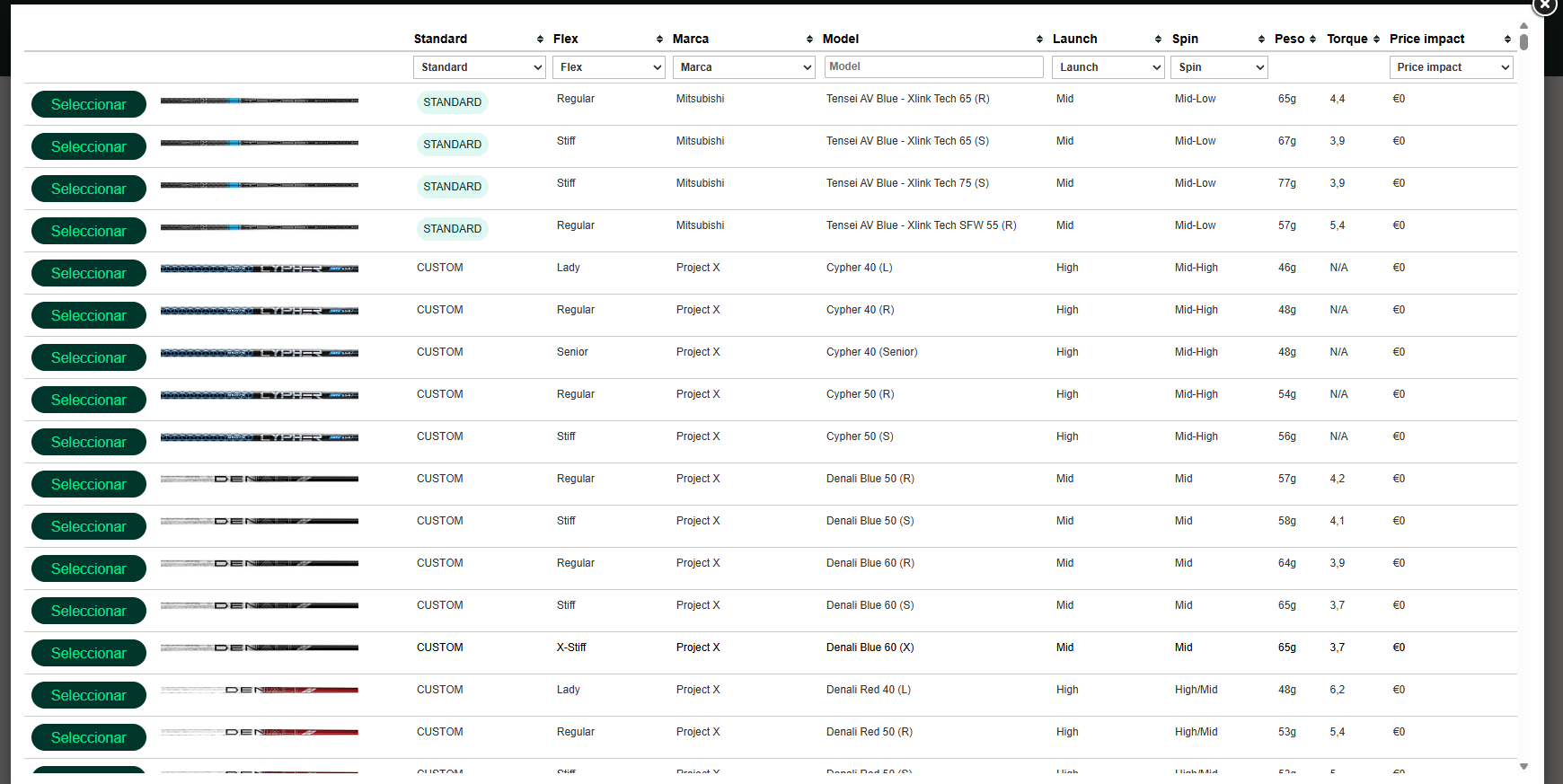Click the Peso column sort icon
This screenshot has width=1563, height=784.
click(1312, 40)
